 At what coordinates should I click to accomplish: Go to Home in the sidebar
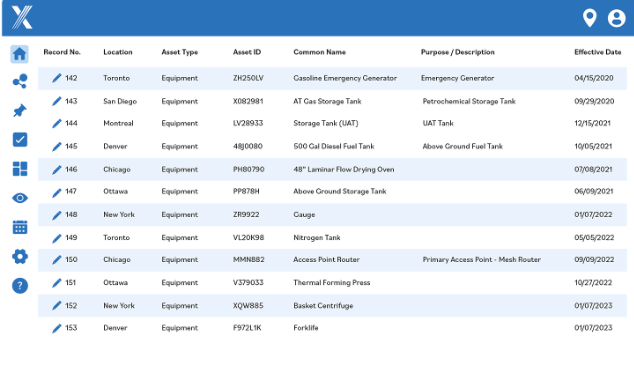click(19, 54)
